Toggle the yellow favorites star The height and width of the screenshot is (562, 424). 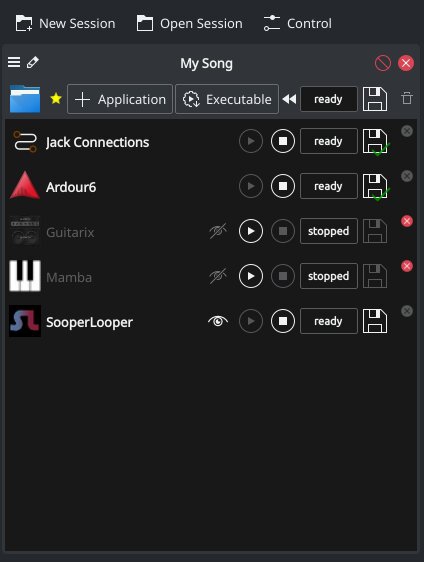(x=56, y=99)
